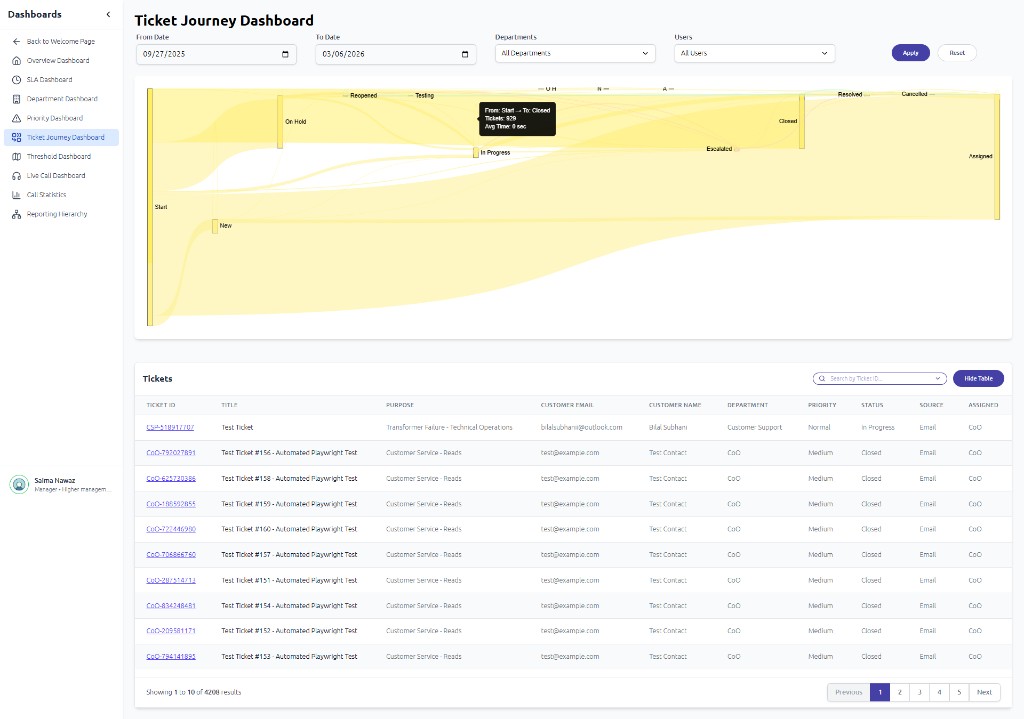Image resolution: width=1024 pixels, height=719 pixels.
Task: Click the Live Call Dashboard headset icon
Action: 16,176
